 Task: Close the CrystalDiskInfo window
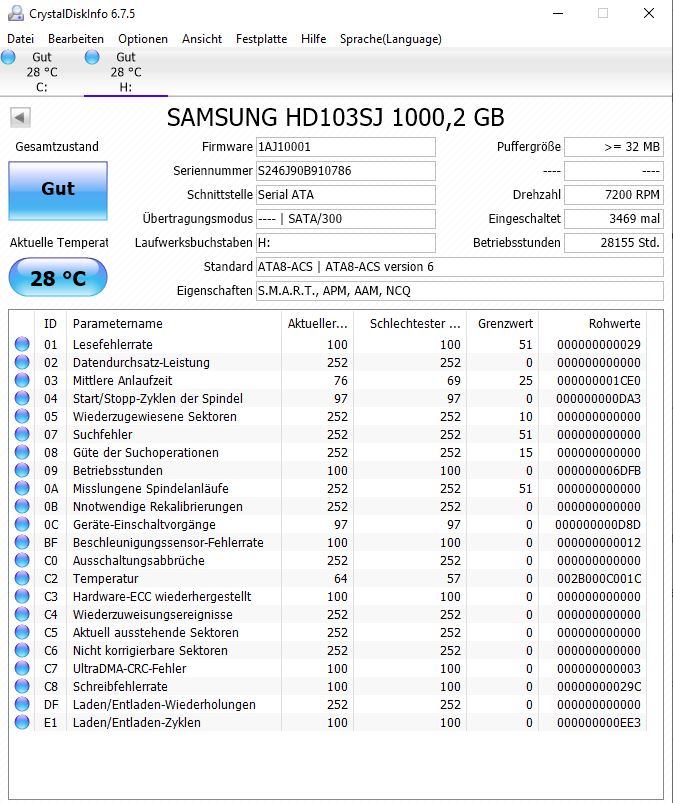tap(649, 13)
